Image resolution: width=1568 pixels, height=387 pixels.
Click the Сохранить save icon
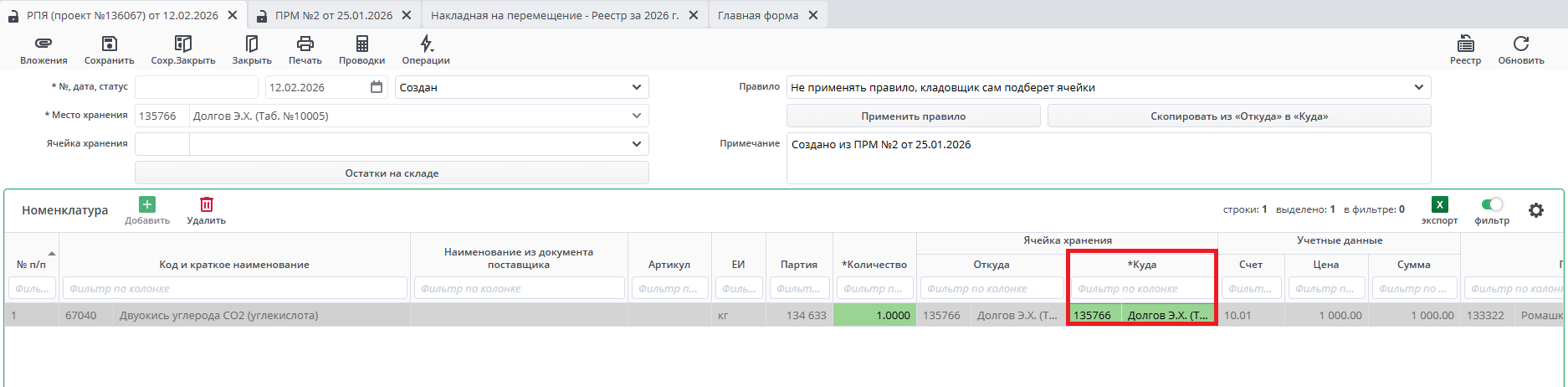109,44
